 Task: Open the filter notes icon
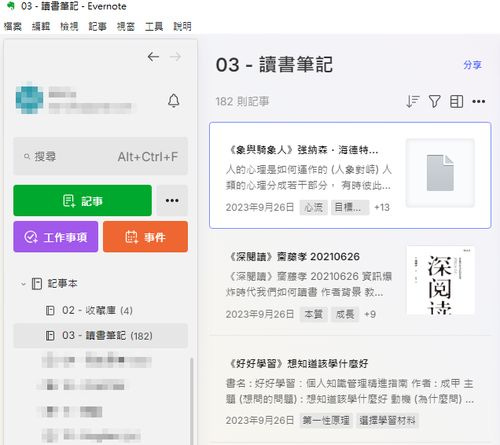pyautogui.click(x=434, y=101)
